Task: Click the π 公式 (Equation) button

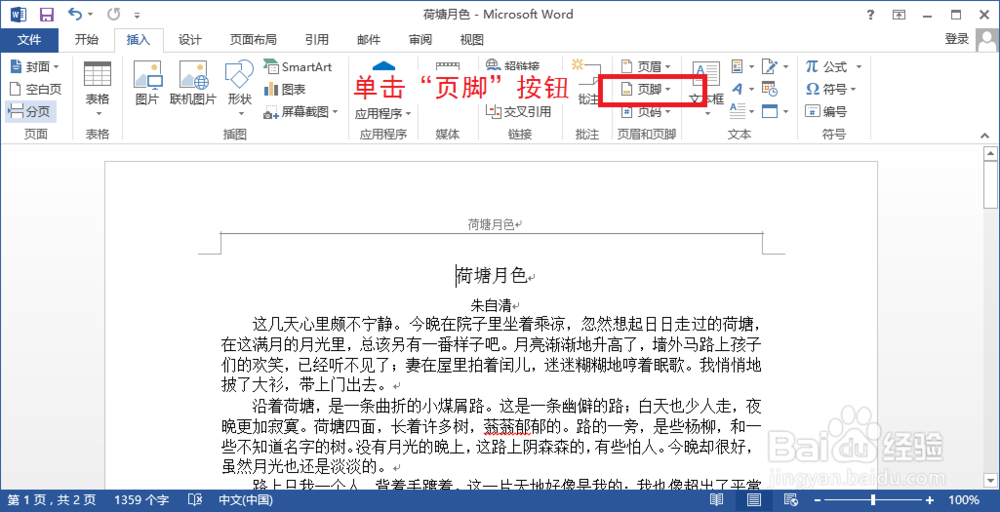Action: pyautogui.click(x=827, y=66)
